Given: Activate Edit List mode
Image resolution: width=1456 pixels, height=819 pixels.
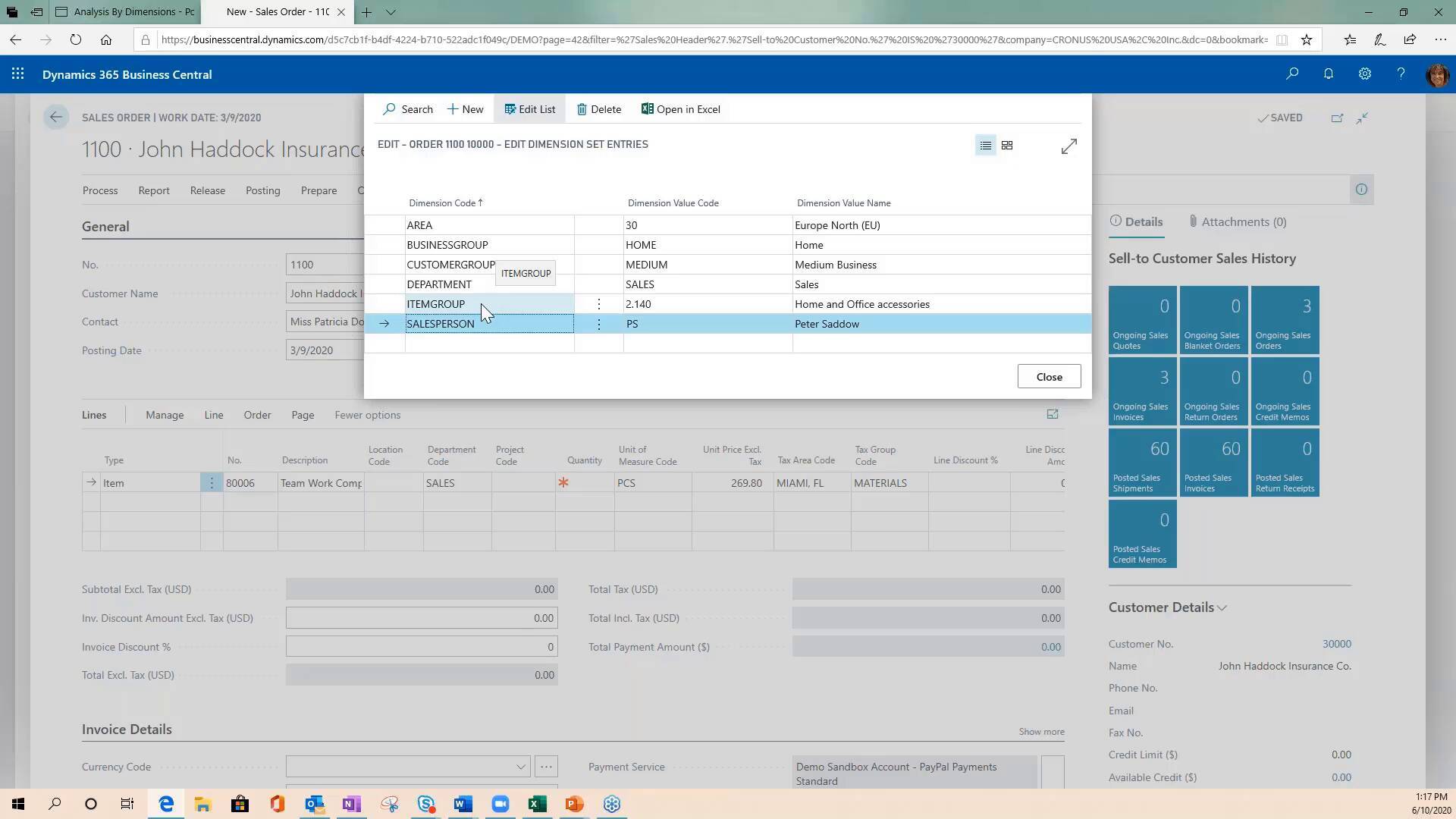Looking at the screenshot, I should point(530,108).
